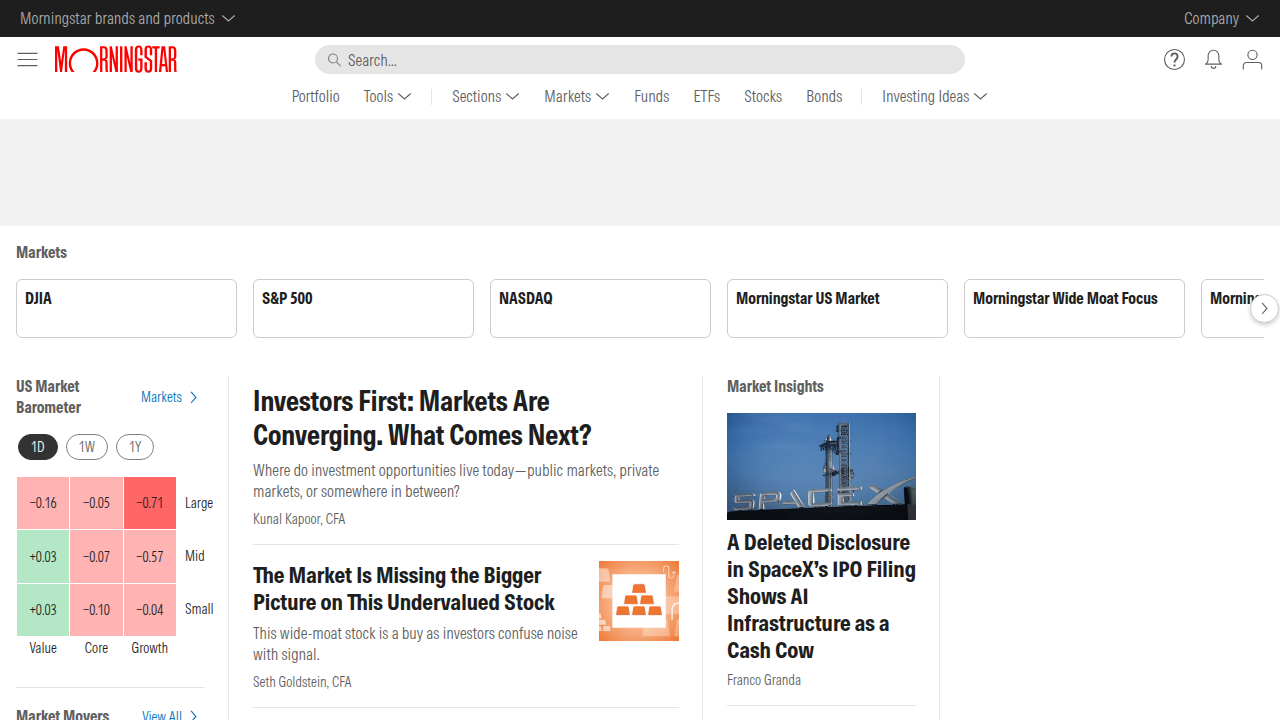
Task: Click the Morningstar logo
Action: tap(116, 60)
